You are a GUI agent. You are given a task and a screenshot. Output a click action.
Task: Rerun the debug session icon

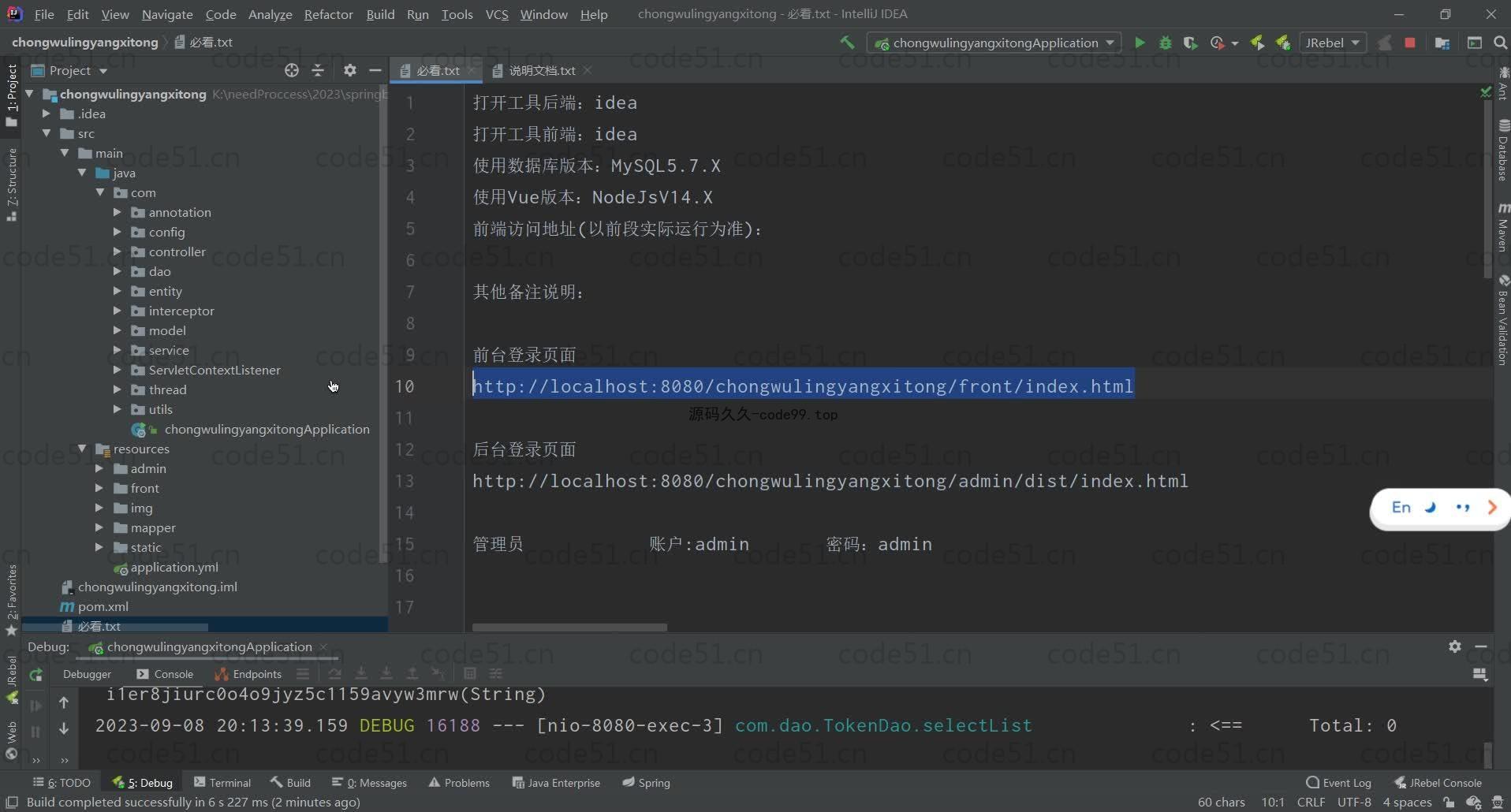pos(35,675)
